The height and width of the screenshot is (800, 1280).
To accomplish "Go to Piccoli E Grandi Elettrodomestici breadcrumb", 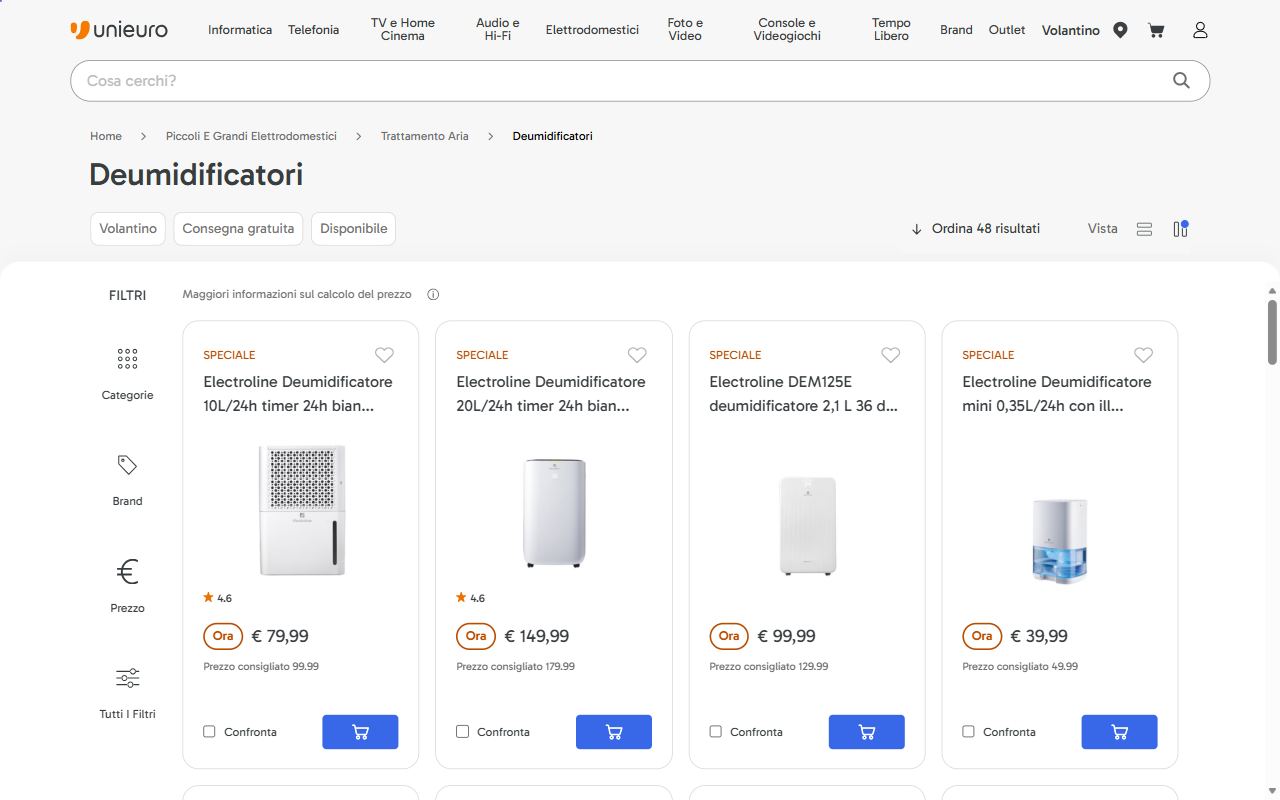I will pyautogui.click(x=251, y=136).
